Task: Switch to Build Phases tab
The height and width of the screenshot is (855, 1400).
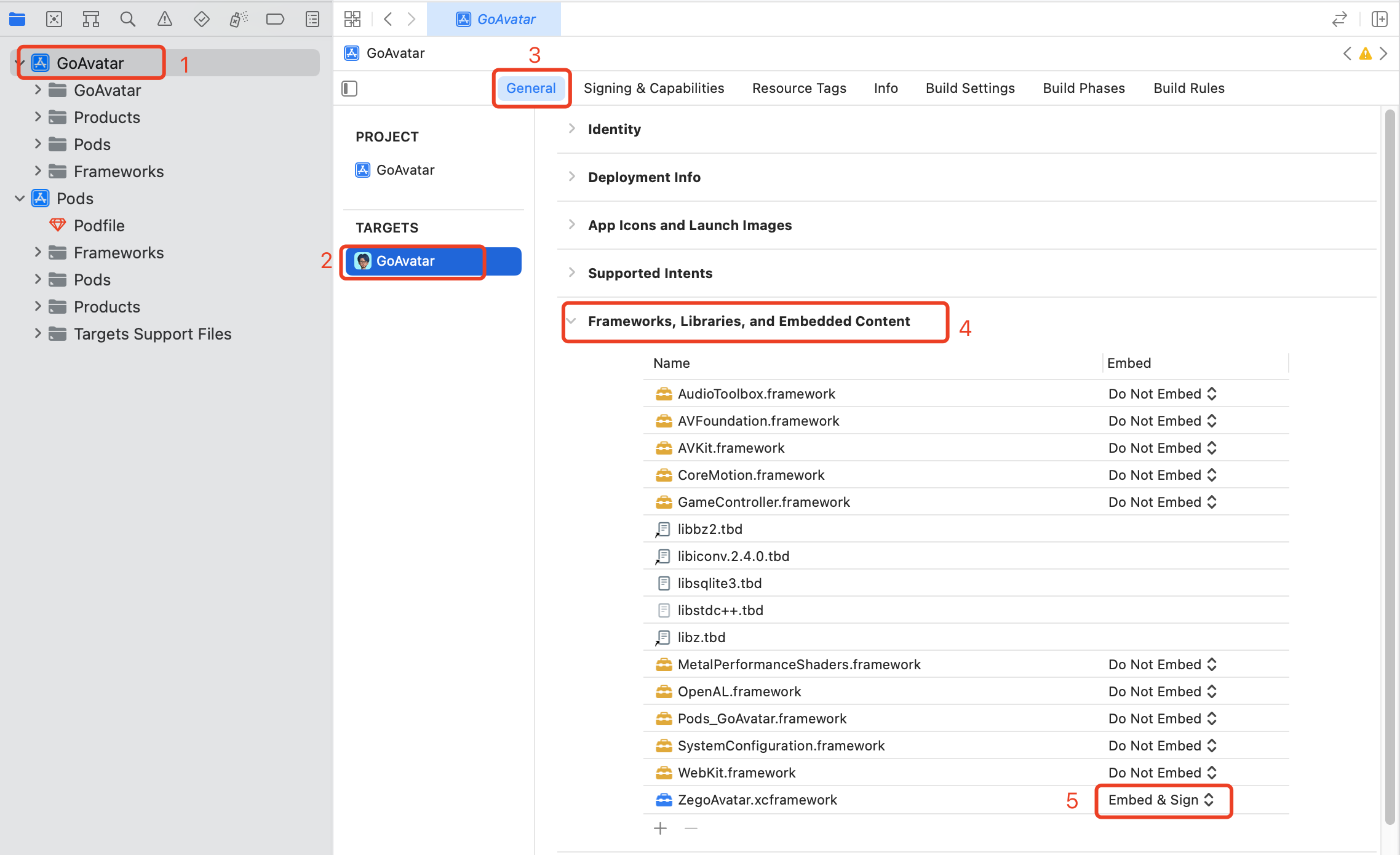Action: (x=1084, y=88)
